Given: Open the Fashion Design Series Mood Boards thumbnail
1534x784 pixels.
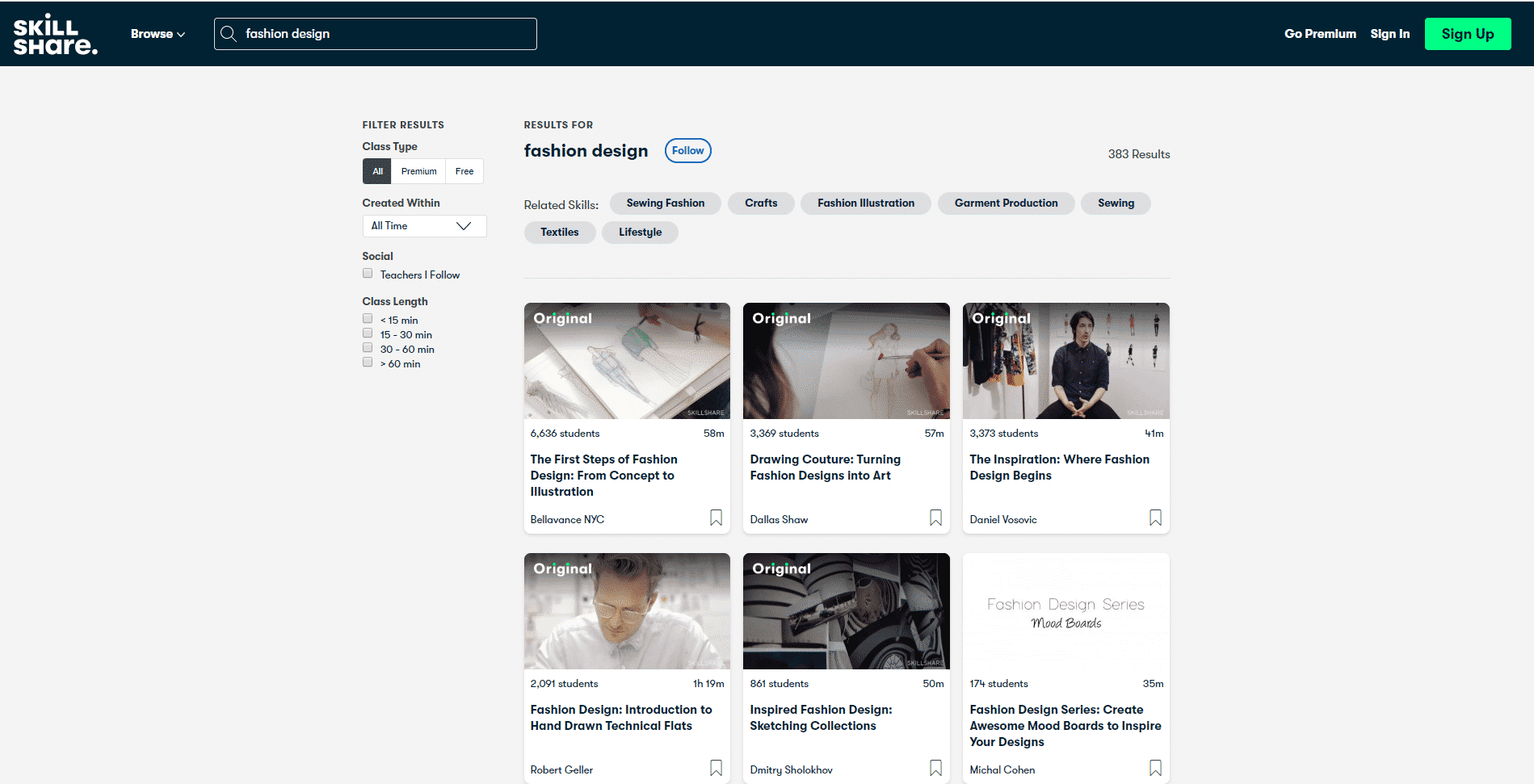Looking at the screenshot, I should pos(1066,611).
